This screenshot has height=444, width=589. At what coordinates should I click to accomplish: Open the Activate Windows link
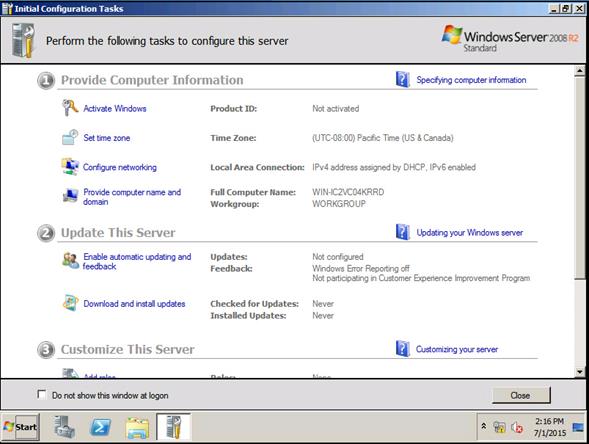[115, 109]
